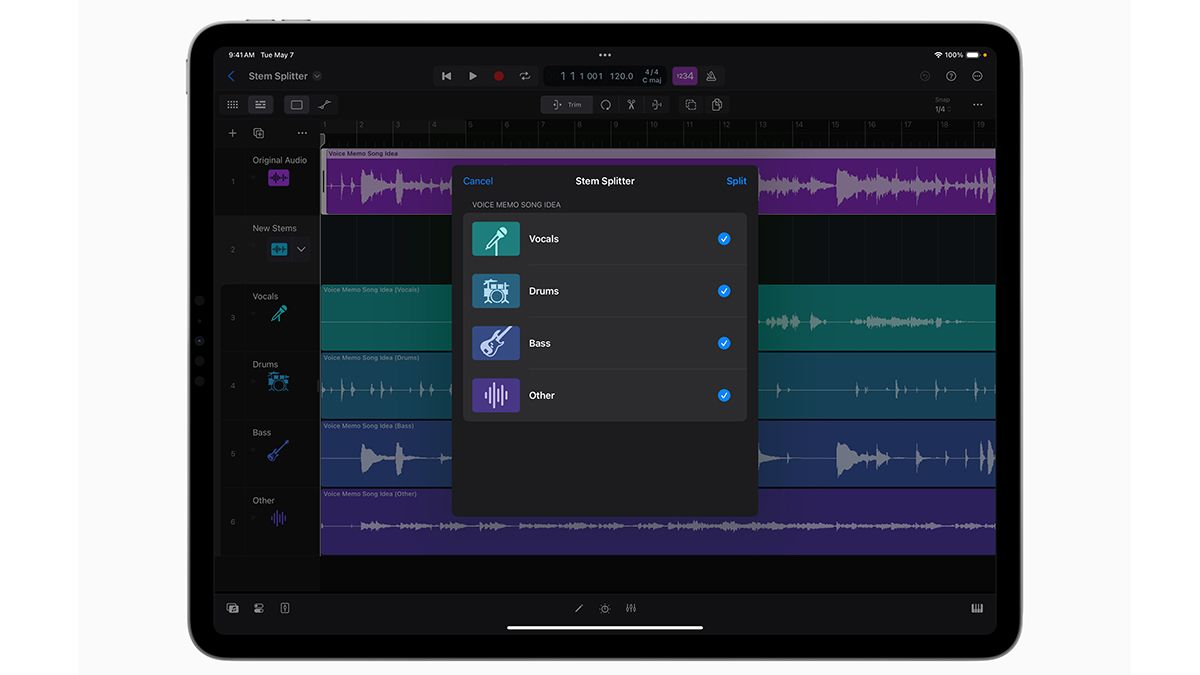Duplicate track using the track header icon
Screen dimensions: 1200x675
[259, 133]
